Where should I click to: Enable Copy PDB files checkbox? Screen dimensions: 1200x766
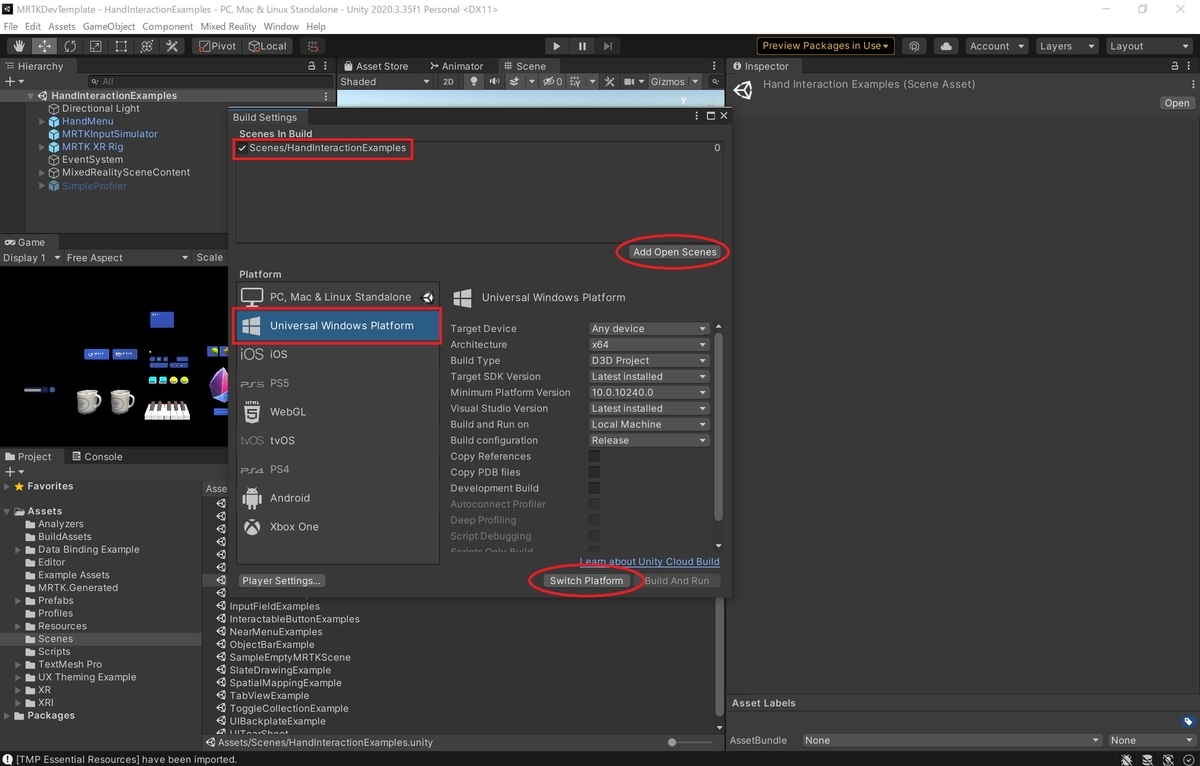pos(594,472)
